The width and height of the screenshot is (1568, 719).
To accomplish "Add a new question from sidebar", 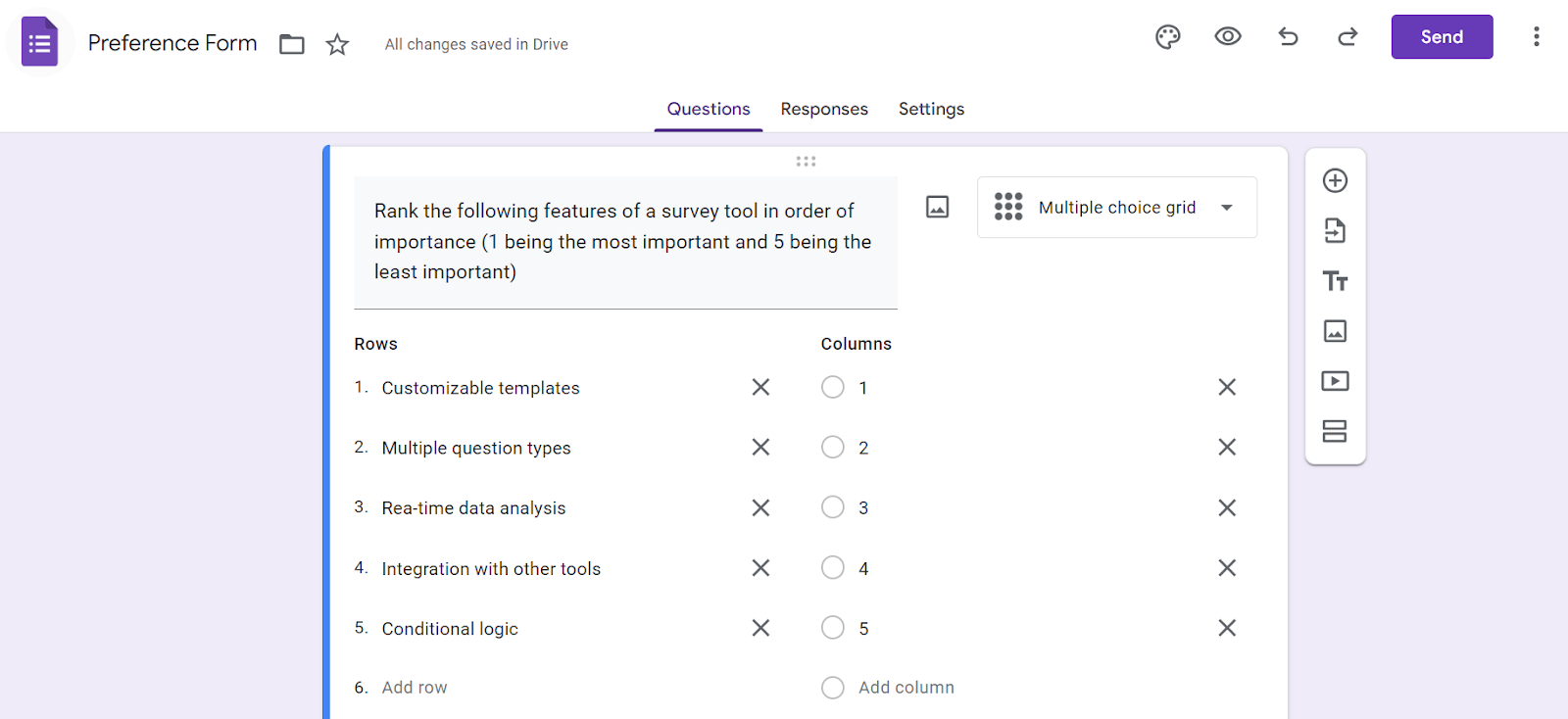I will 1335,180.
